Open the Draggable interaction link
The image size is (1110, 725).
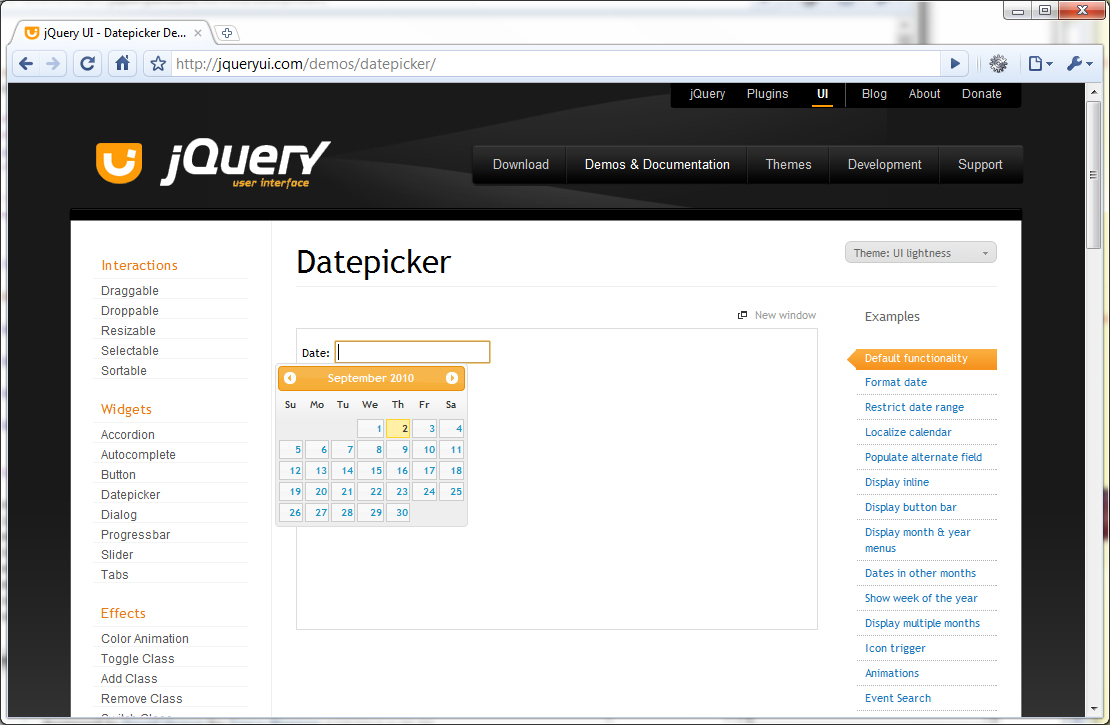(130, 291)
